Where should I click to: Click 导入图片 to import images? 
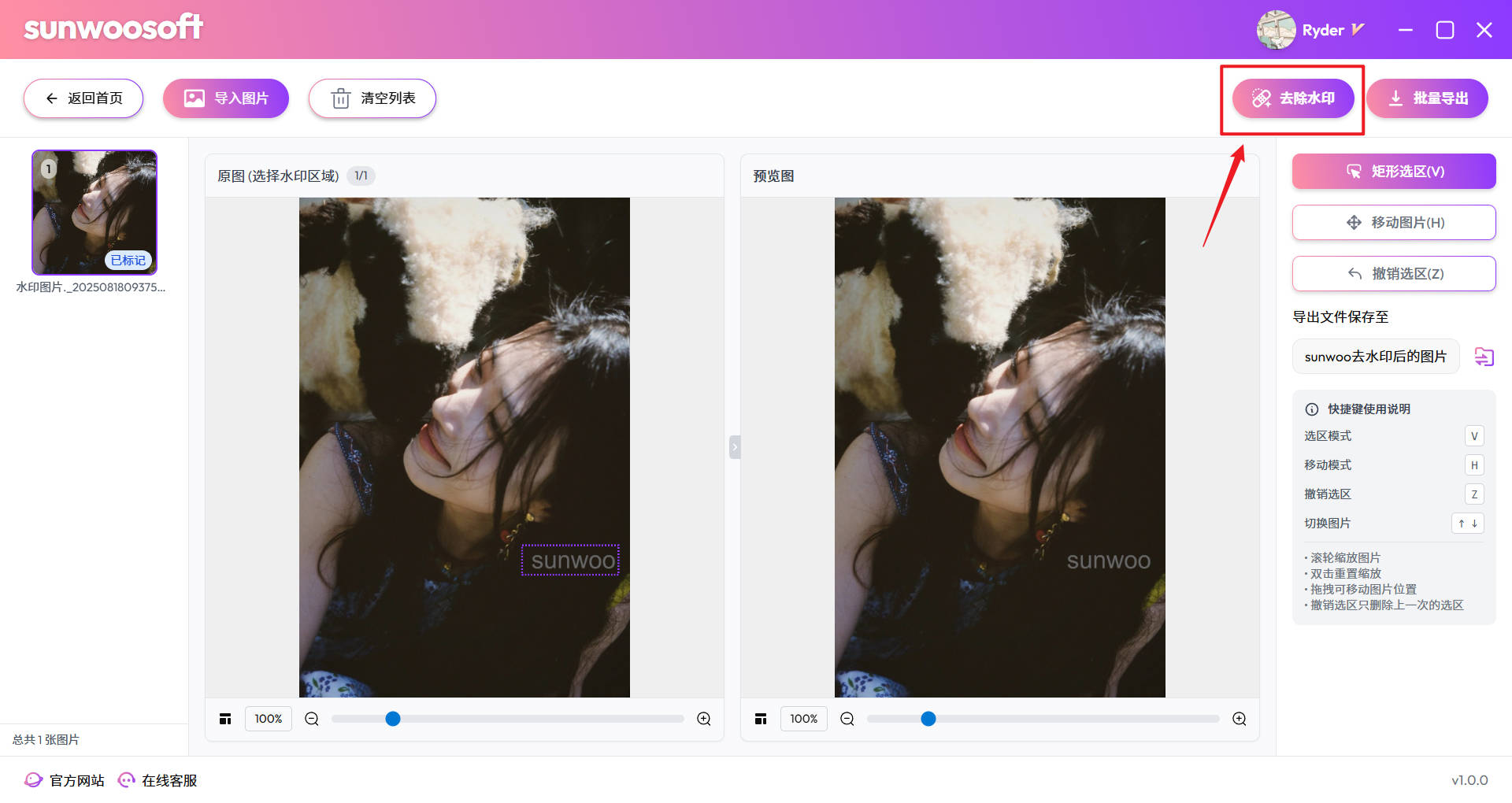click(x=226, y=98)
